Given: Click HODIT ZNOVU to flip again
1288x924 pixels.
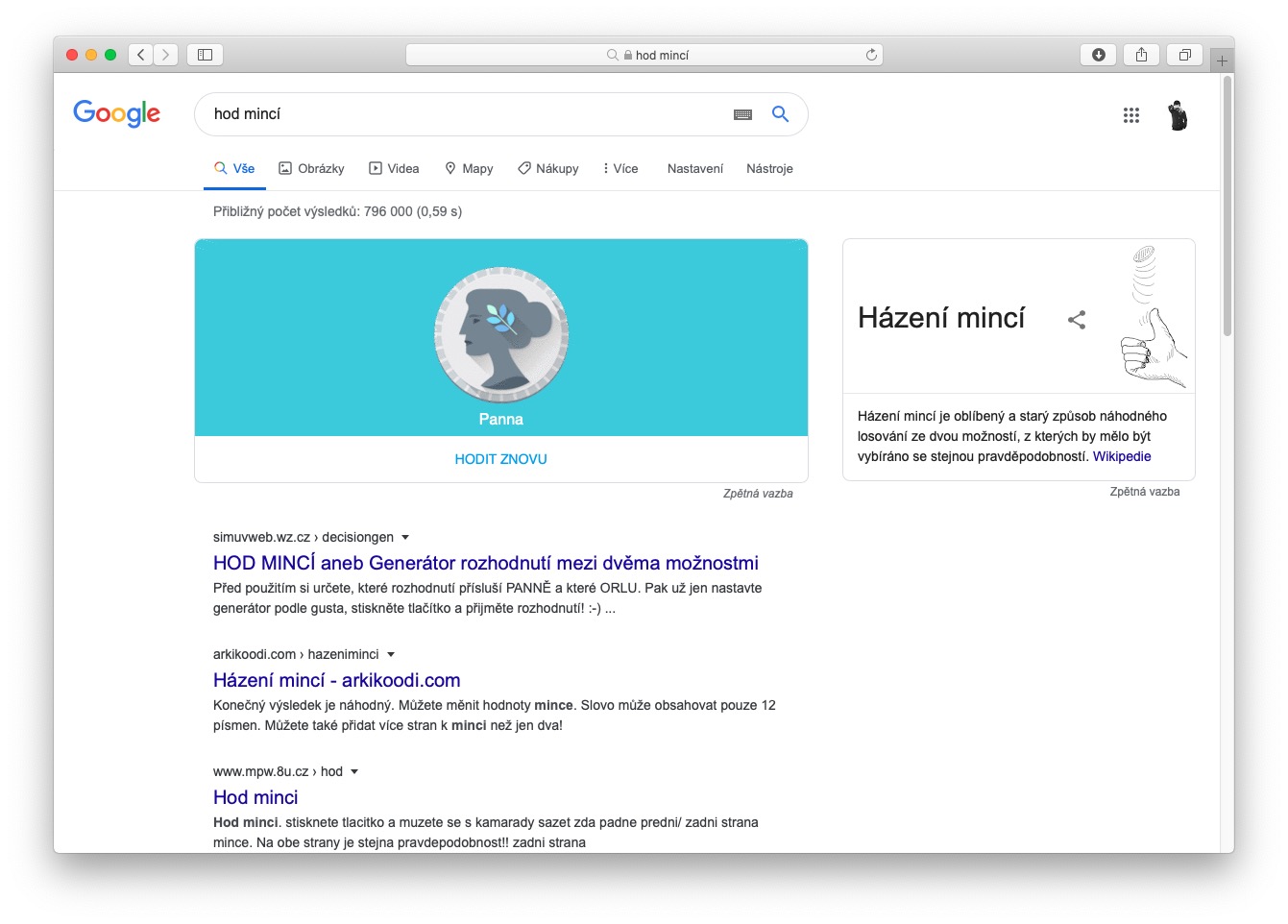Looking at the screenshot, I should [x=501, y=459].
